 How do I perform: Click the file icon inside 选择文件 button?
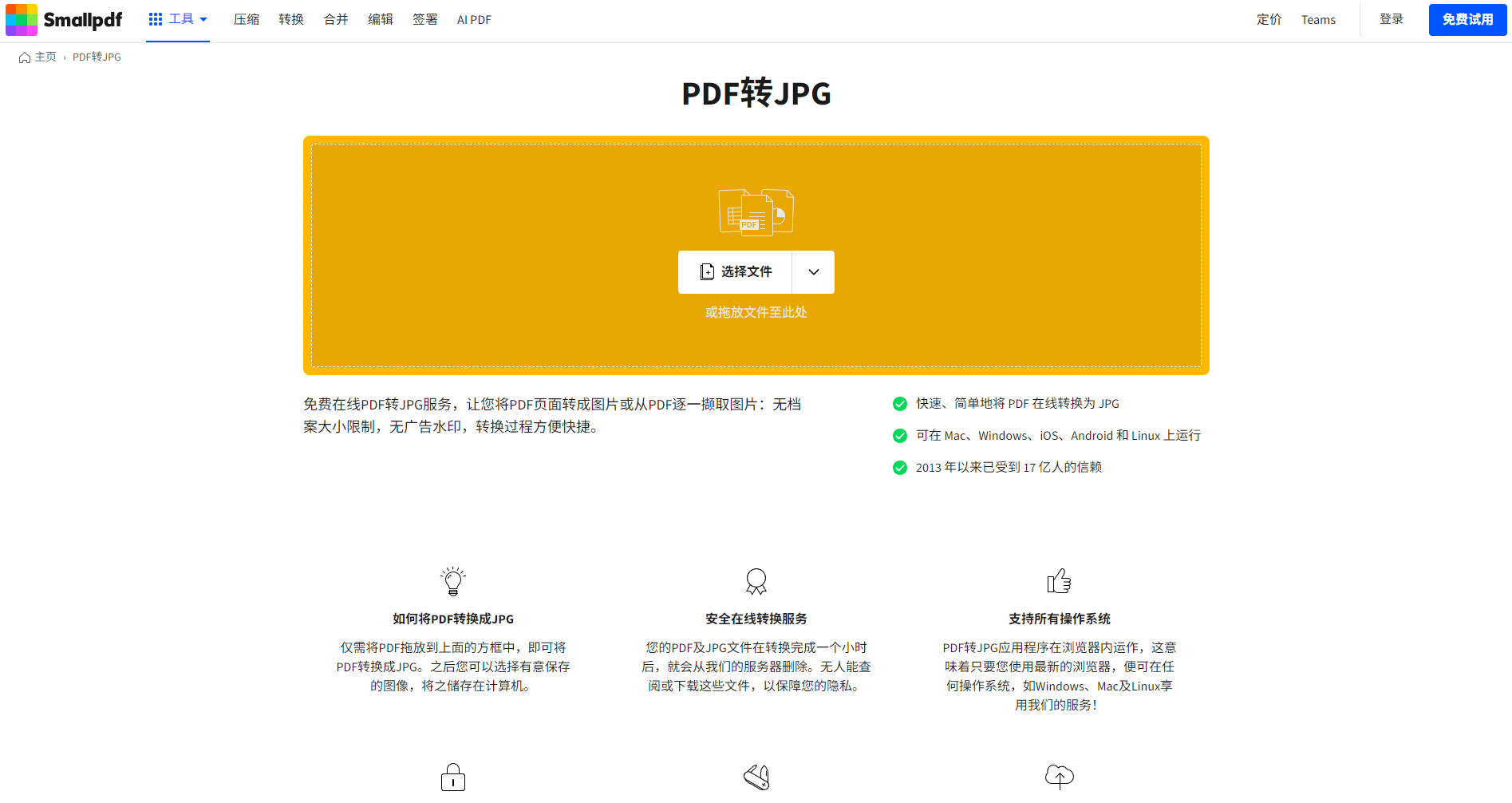707,271
